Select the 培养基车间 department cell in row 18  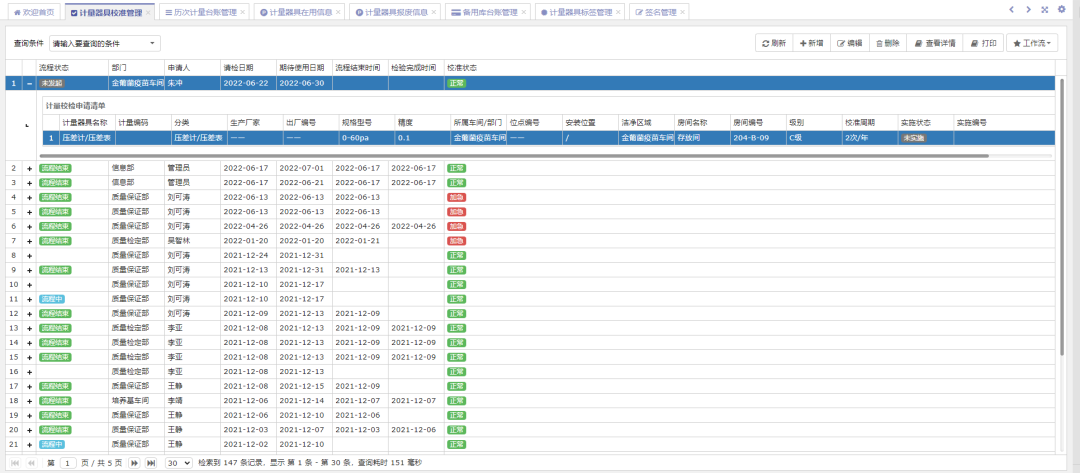click(x=136, y=401)
